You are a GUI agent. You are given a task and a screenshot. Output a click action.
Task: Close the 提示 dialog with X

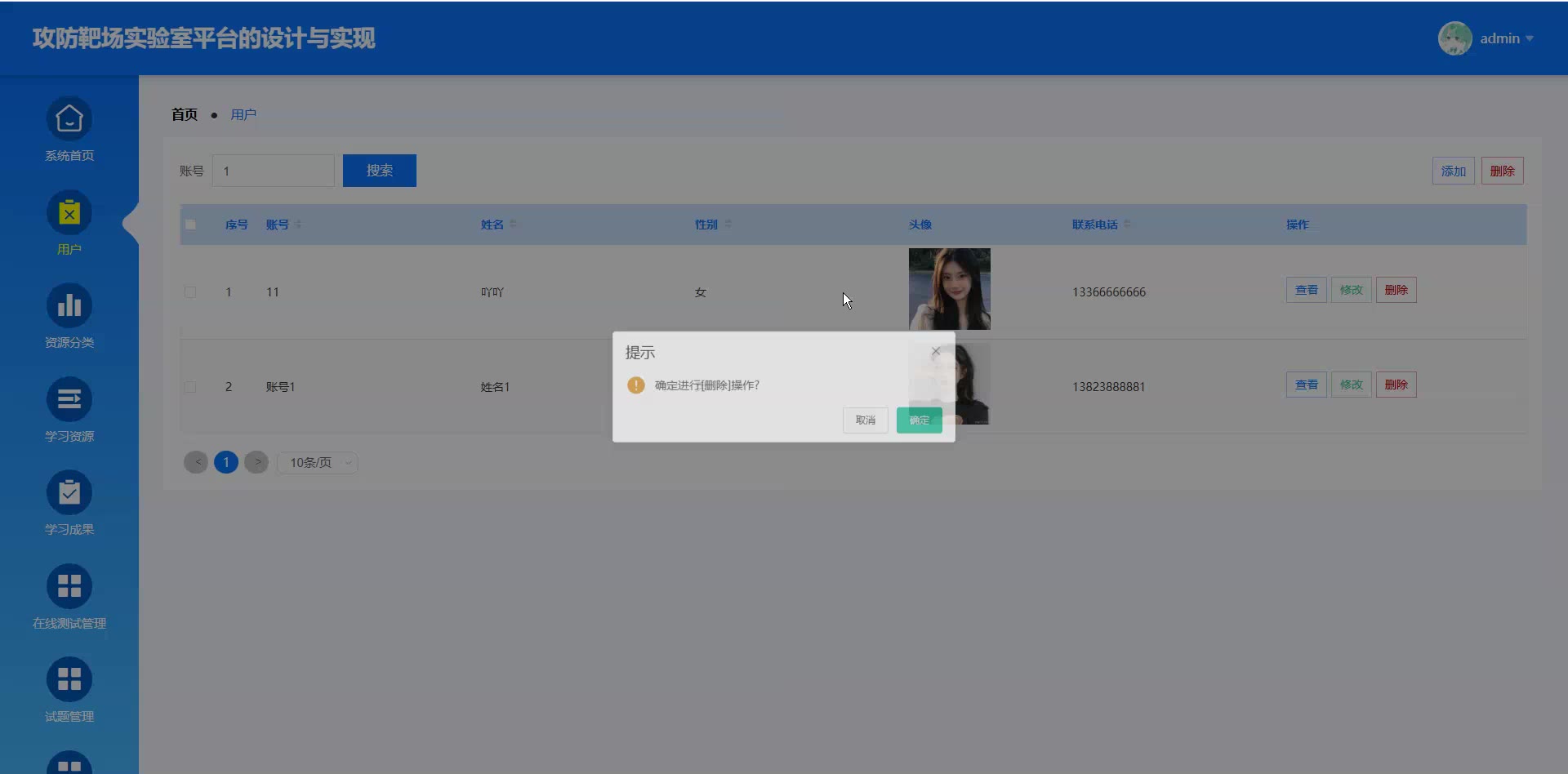coord(936,351)
